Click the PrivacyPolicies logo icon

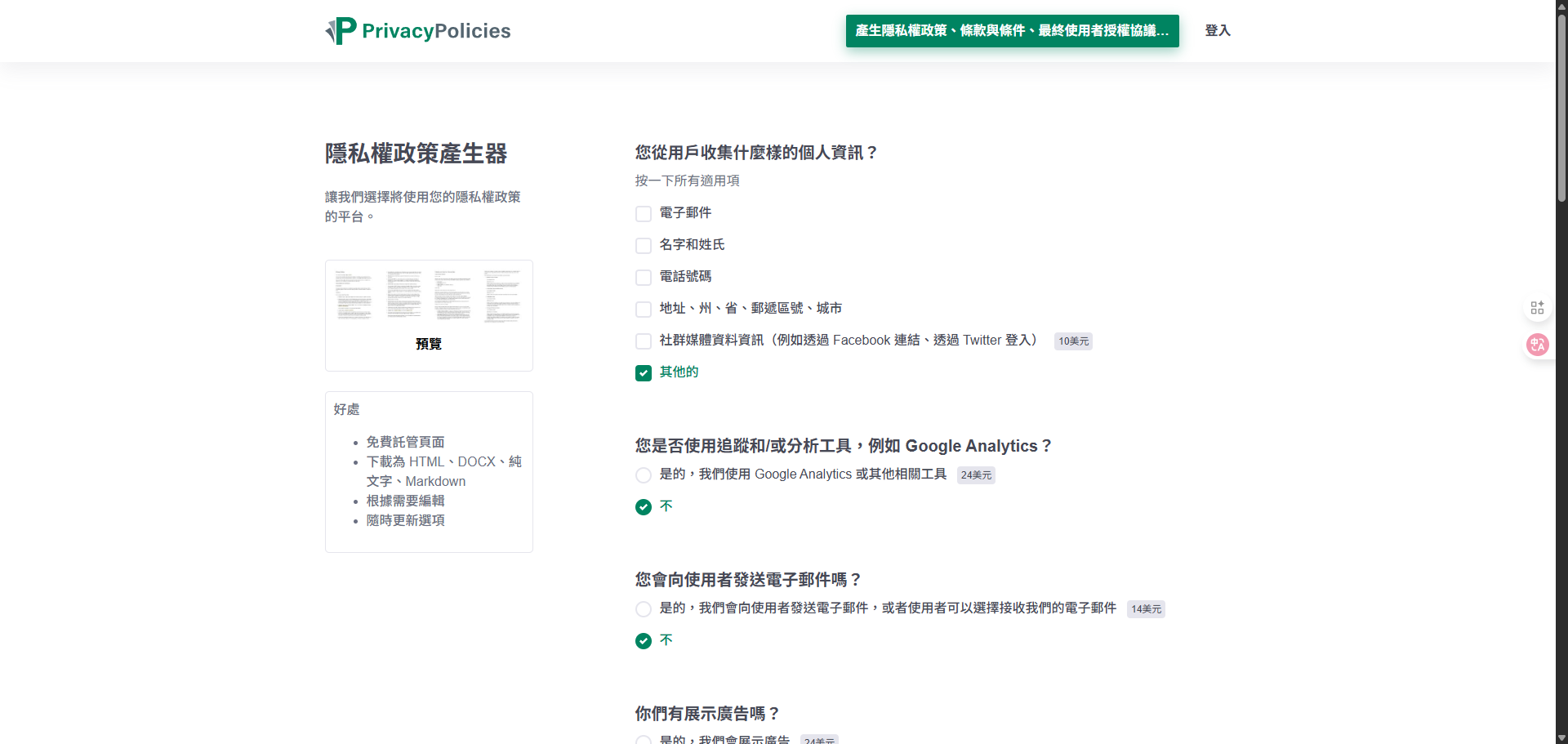click(x=340, y=31)
